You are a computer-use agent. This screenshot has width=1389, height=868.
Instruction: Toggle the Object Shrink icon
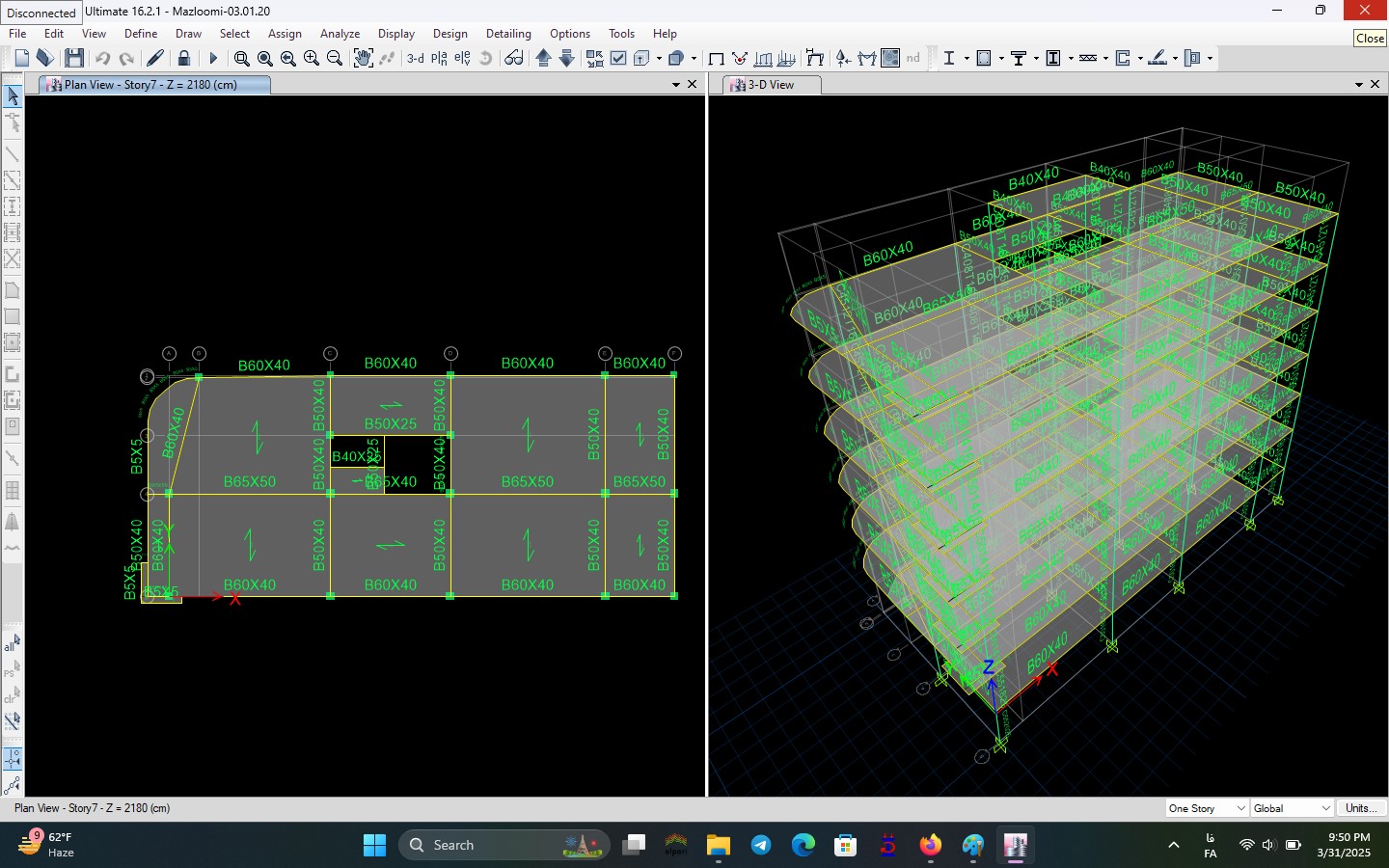(594, 58)
